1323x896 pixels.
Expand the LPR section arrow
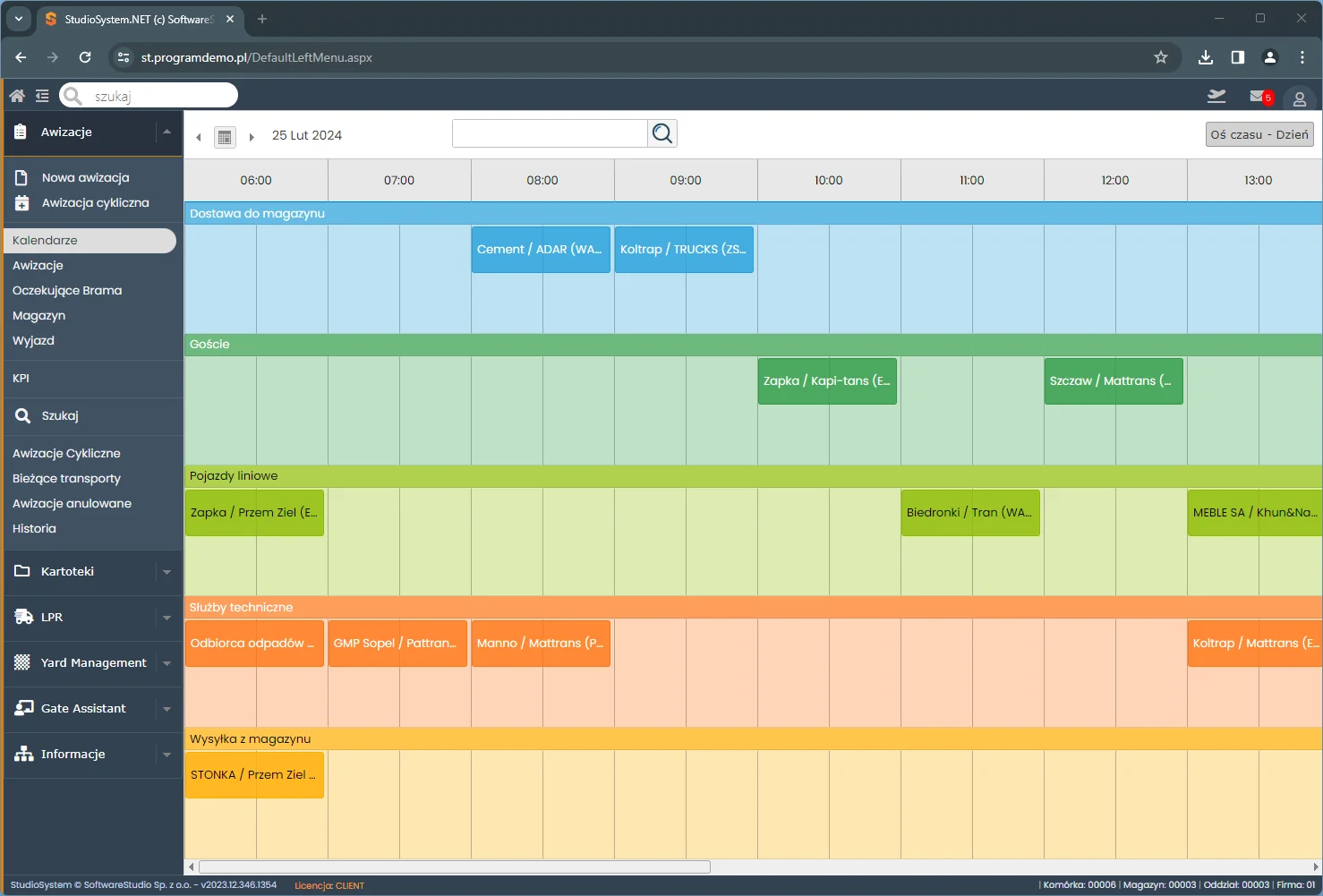click(166, 618)
